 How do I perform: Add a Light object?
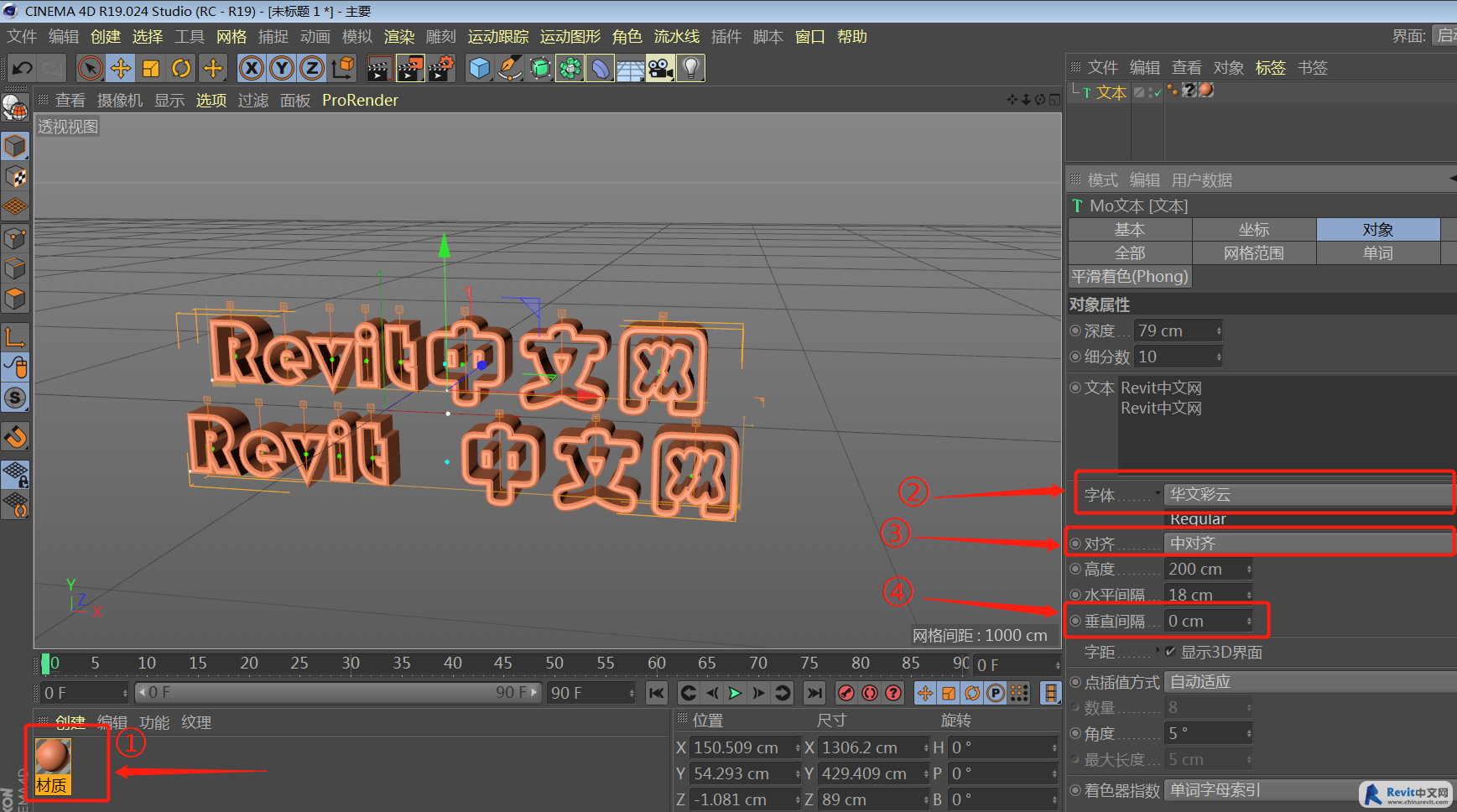coord(691,68)
